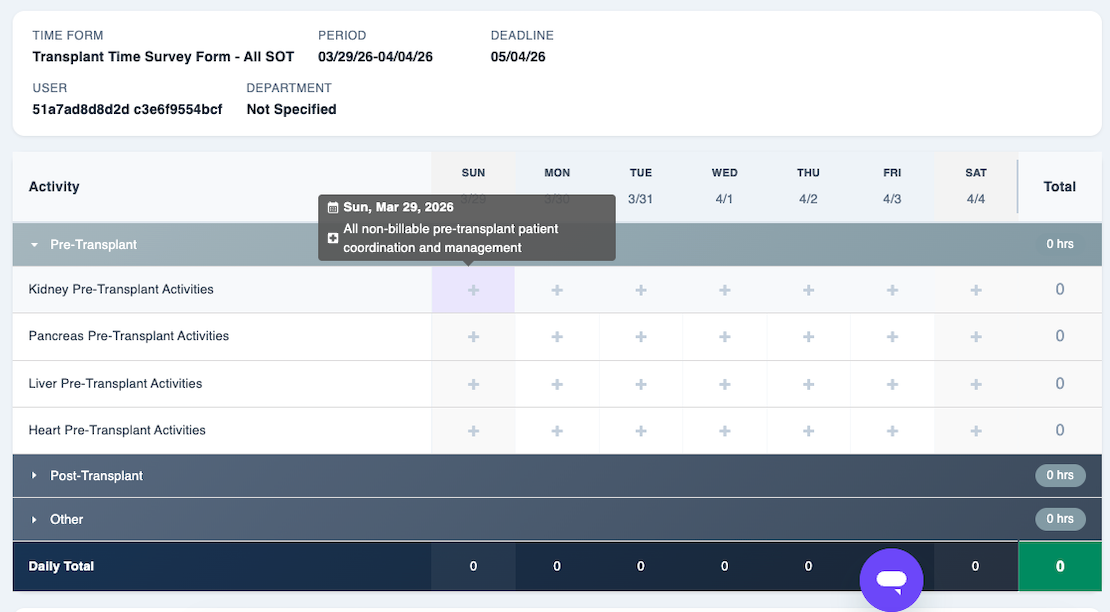Click the THU 4/2 column header
This screenshot has height=612, width=1110.
(x=808, y=186)
